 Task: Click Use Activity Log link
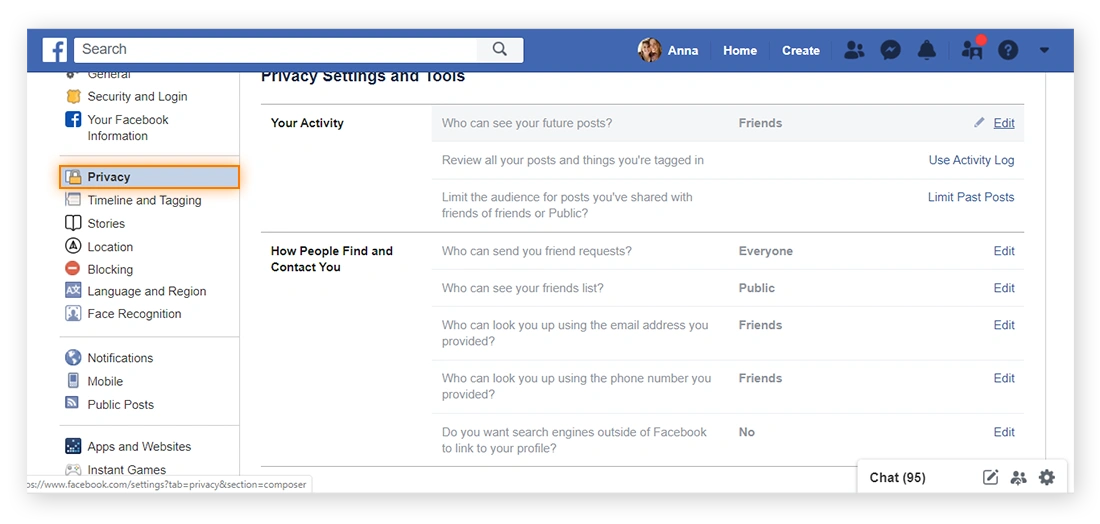pyautogui.click(x=971, y=160)
